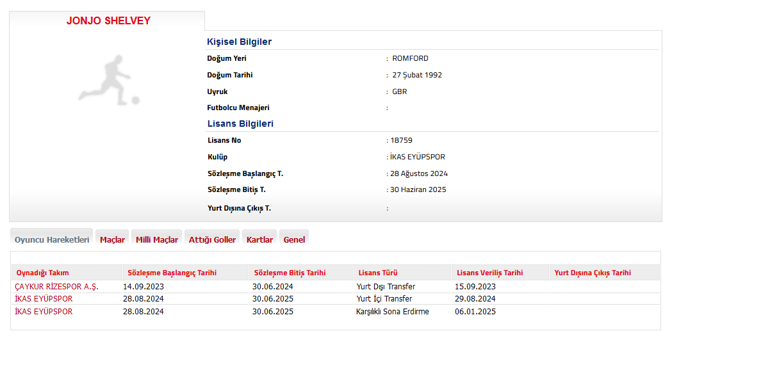
Task: Click the Kişisel Bilgiler section heading
Action: [239, 42]
